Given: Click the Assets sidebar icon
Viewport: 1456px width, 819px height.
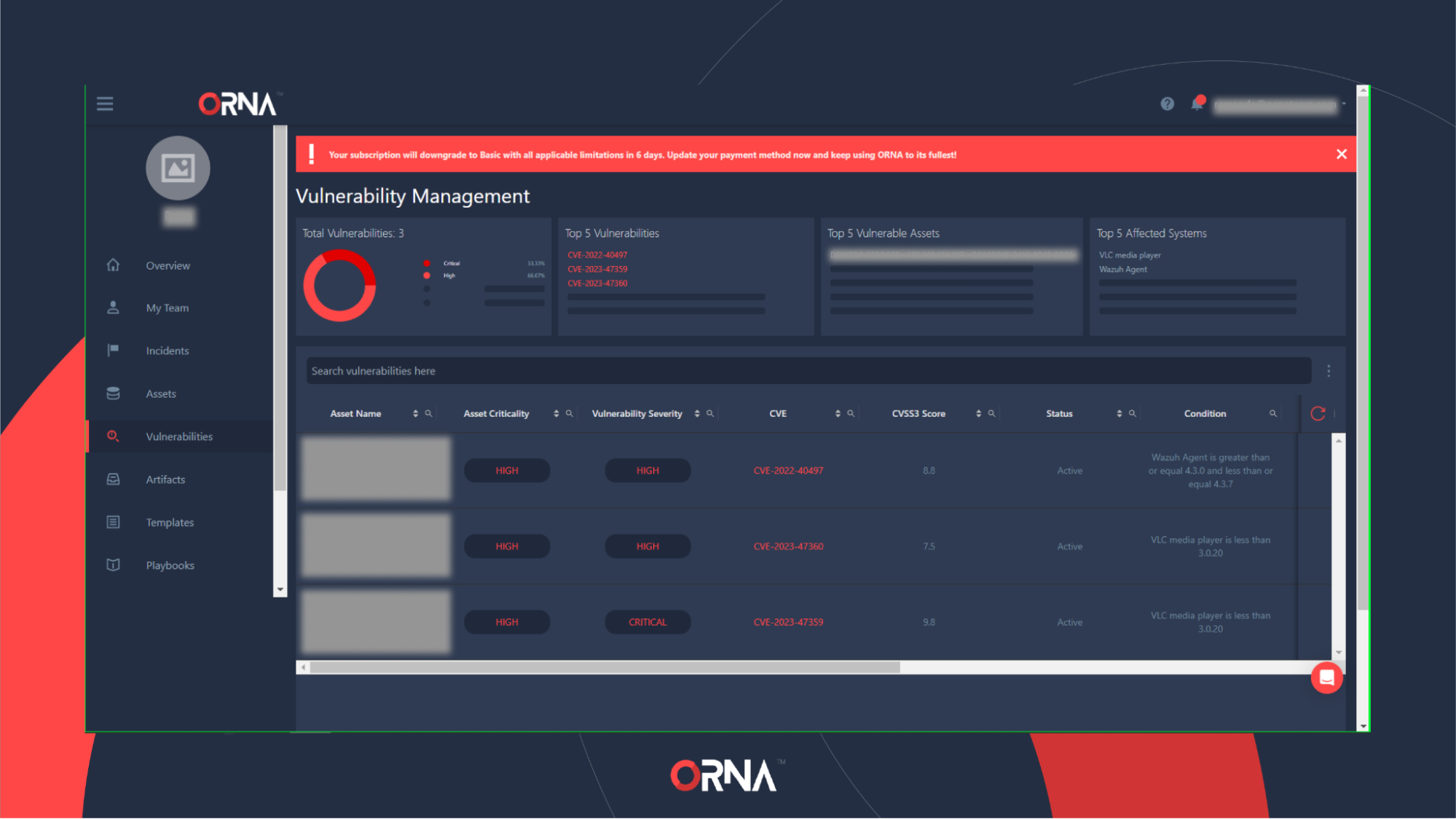Looking at the screenshot, I should (x=112, y=392).
